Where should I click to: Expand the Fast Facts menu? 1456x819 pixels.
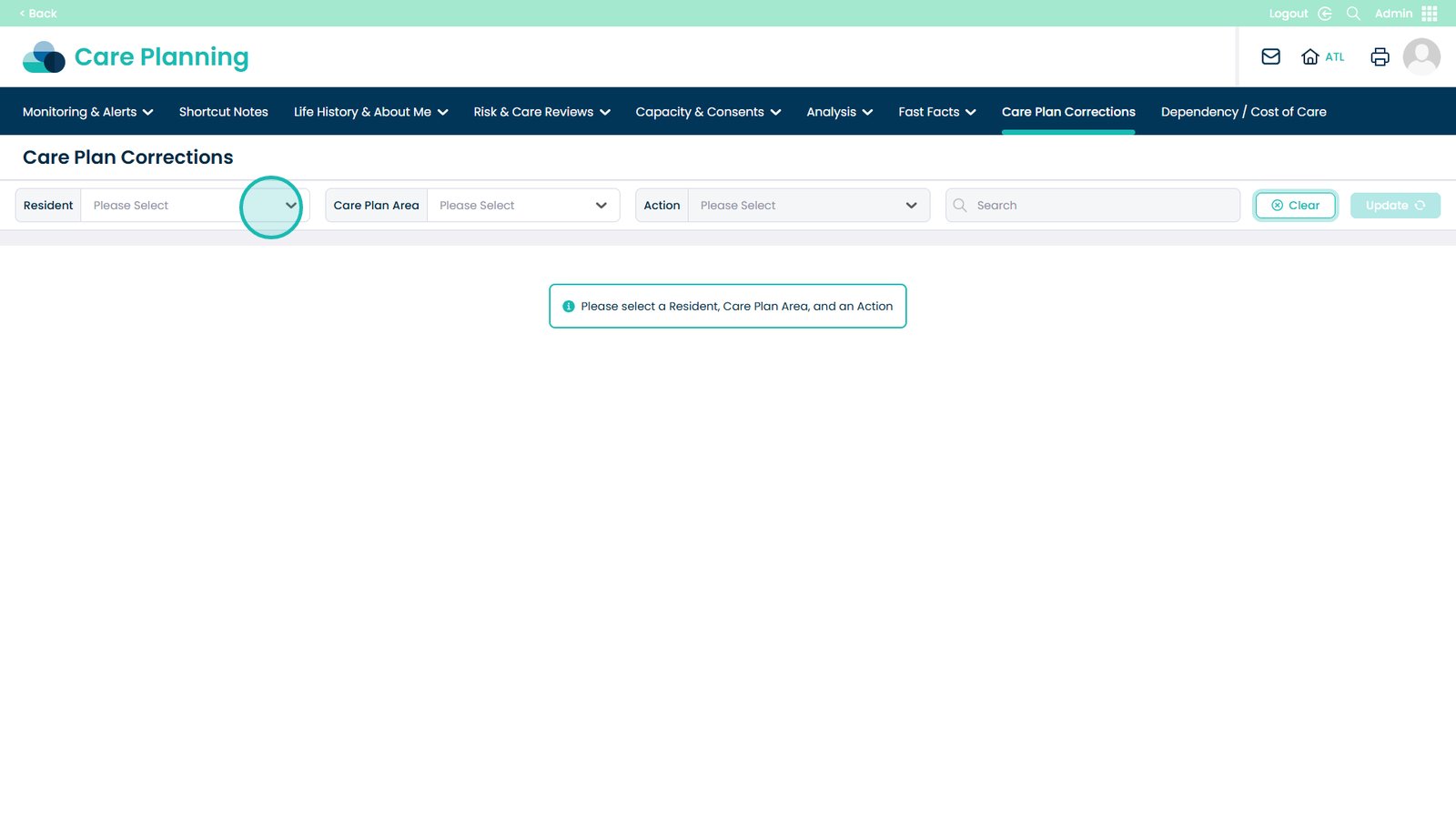937,112
